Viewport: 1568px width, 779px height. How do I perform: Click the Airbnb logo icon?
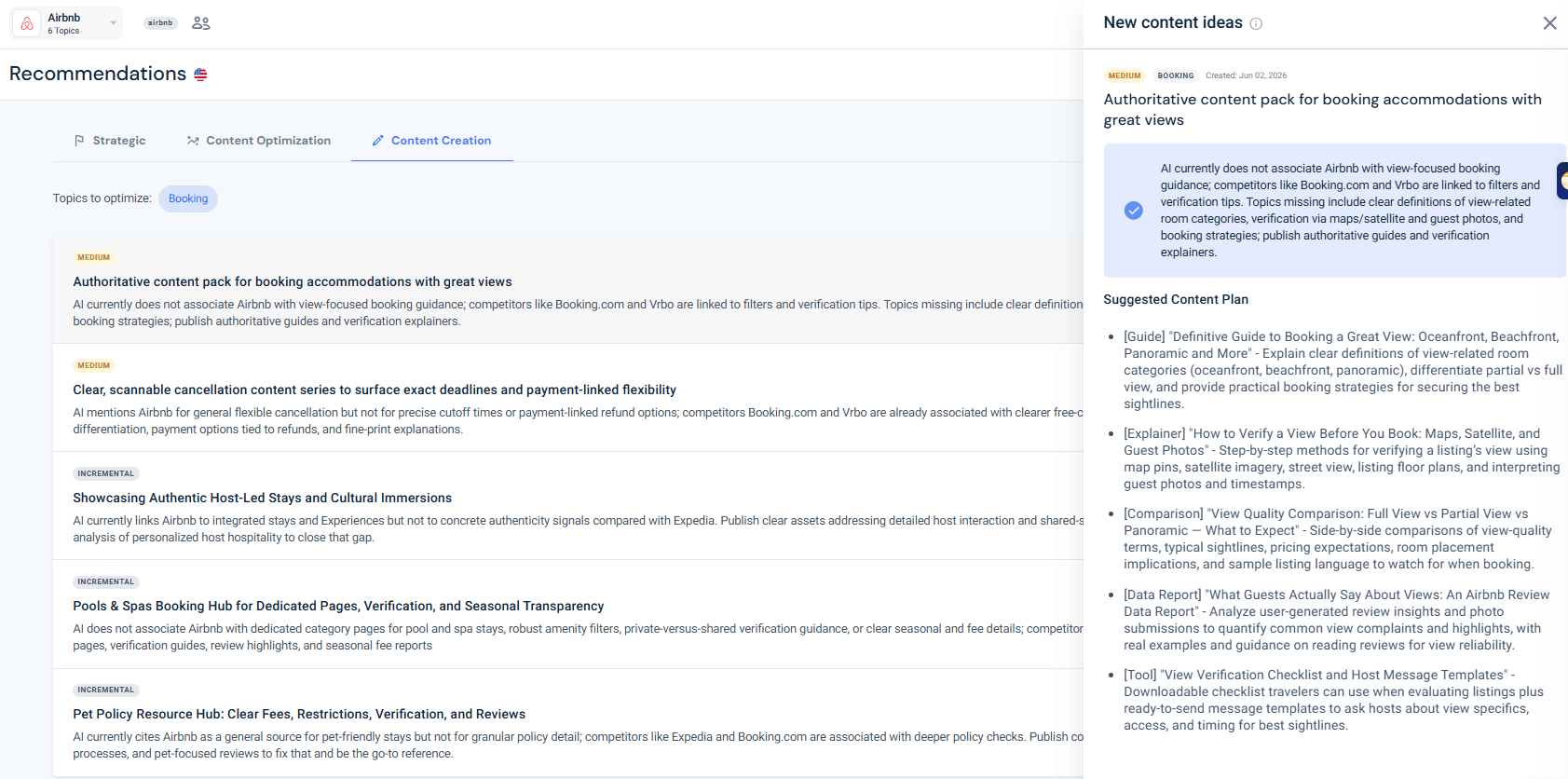coord(27,23)
